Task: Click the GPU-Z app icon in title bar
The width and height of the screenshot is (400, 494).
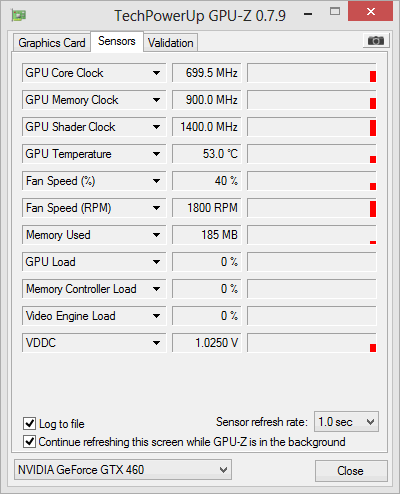Action: tap(19, 15)
